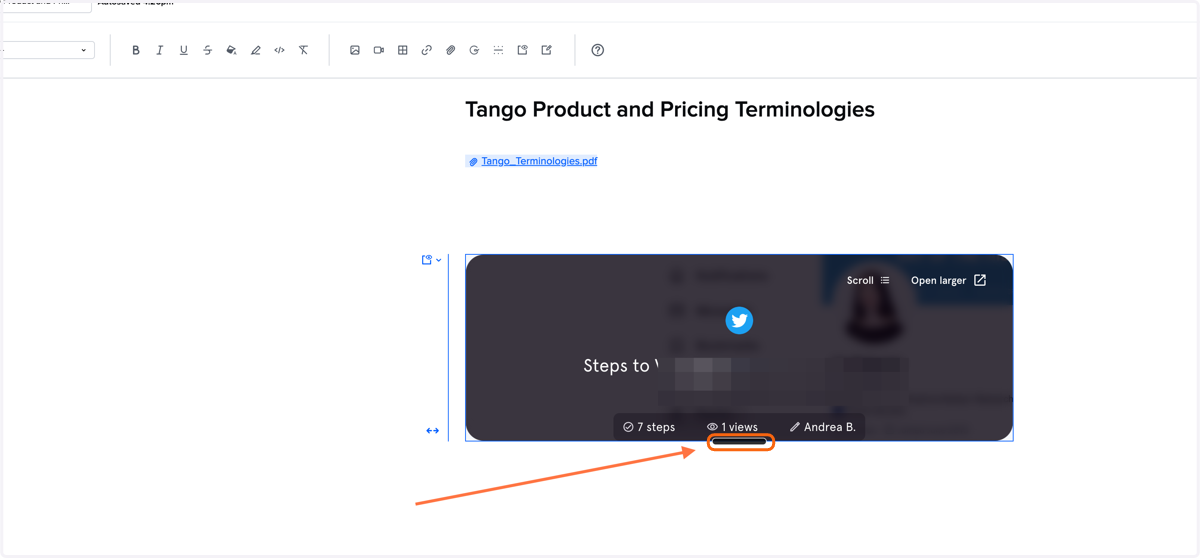This screenshot has height=558, width=1200.
Task: Clear text formatting
Action: point(304,50)
